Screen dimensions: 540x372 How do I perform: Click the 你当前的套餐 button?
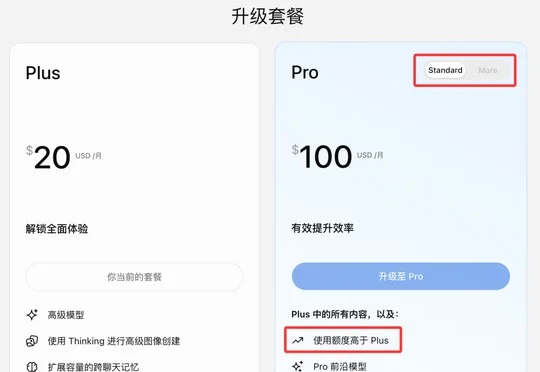pyautogui.click(x=134, y=277)
